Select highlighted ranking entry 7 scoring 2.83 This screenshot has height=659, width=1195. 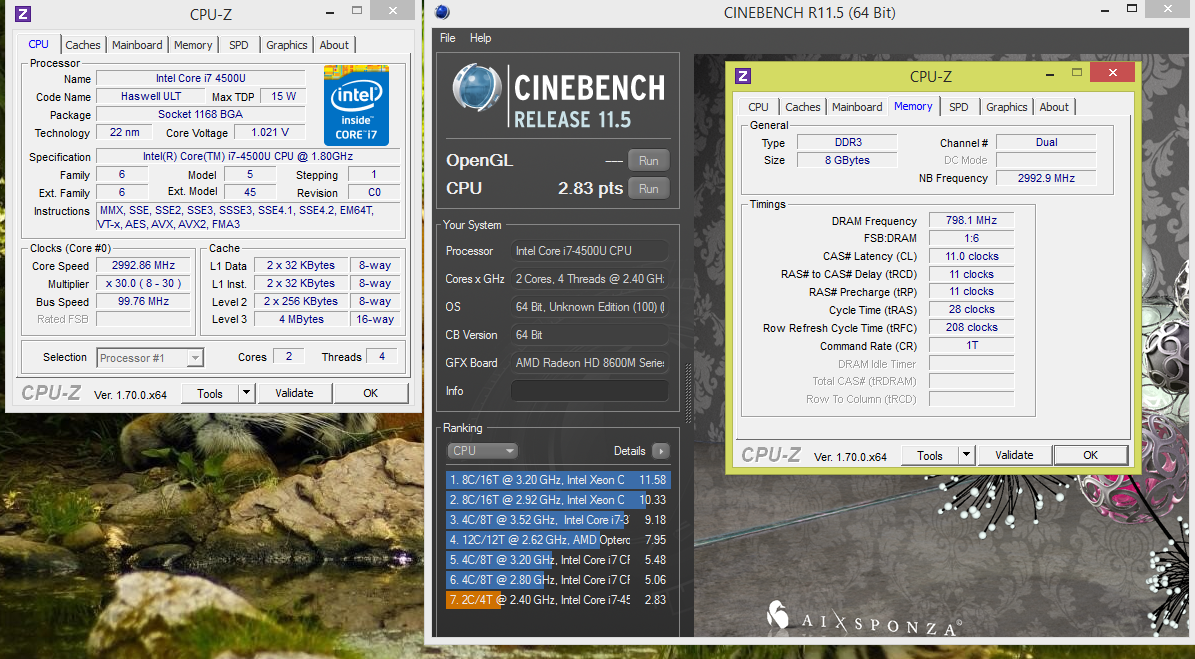(x=558, y=600)
